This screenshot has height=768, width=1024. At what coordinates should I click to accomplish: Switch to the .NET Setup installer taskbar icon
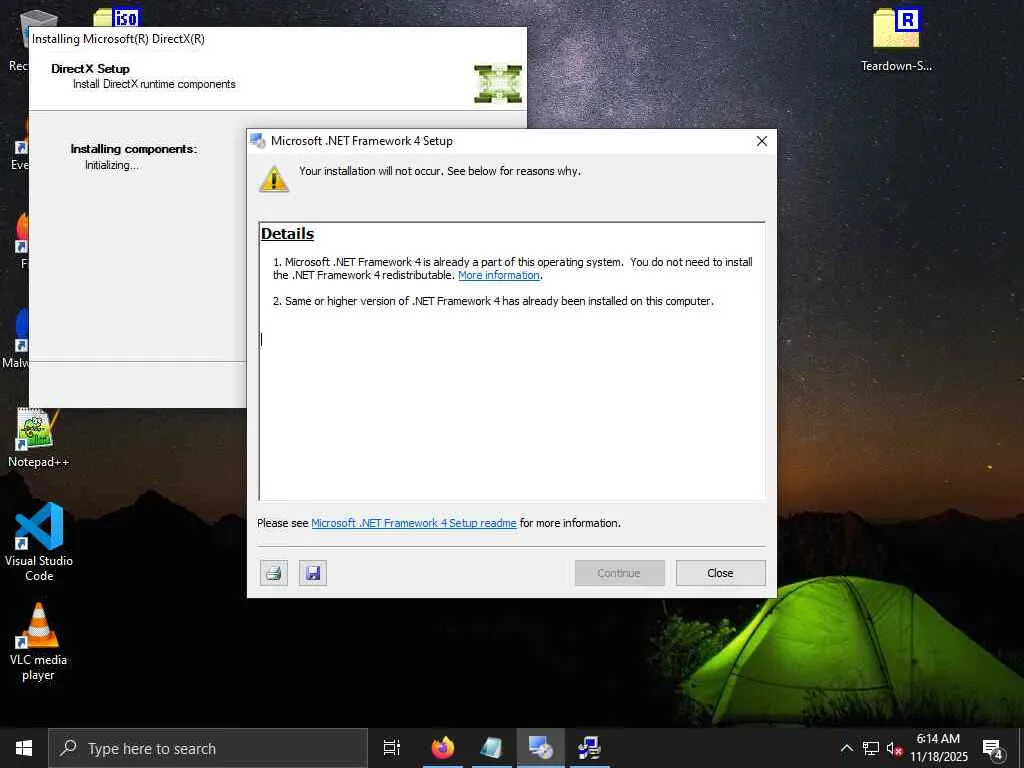(x=541, y=748)
